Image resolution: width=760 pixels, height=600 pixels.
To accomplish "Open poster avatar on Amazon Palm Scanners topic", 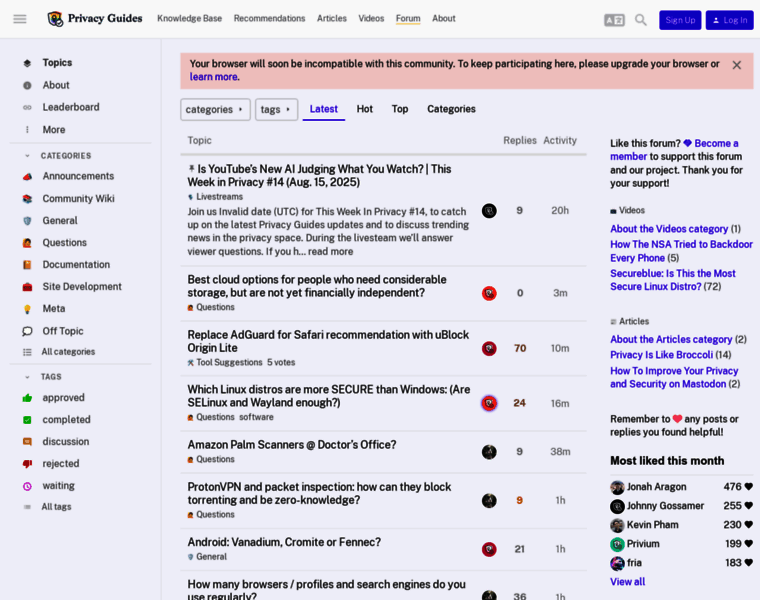I will [x=489, y=452].
